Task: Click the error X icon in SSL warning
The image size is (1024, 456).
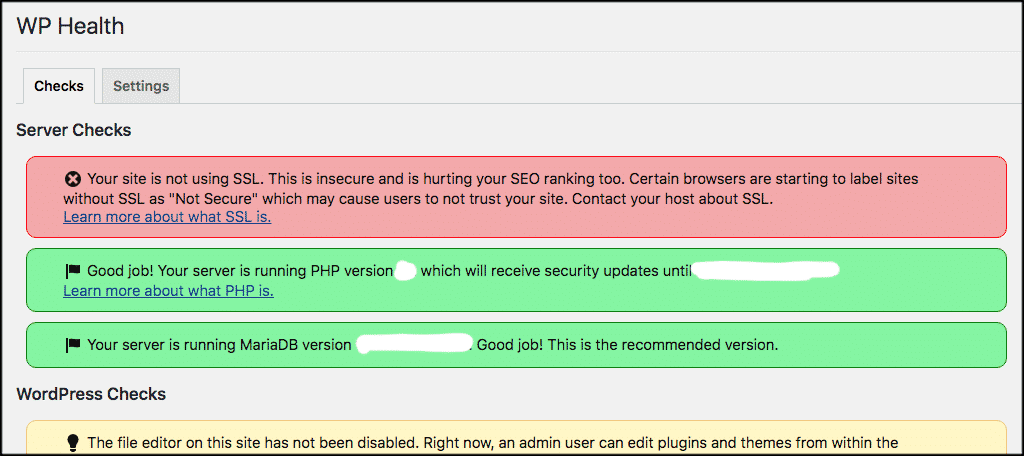Action: click(72, 178)
